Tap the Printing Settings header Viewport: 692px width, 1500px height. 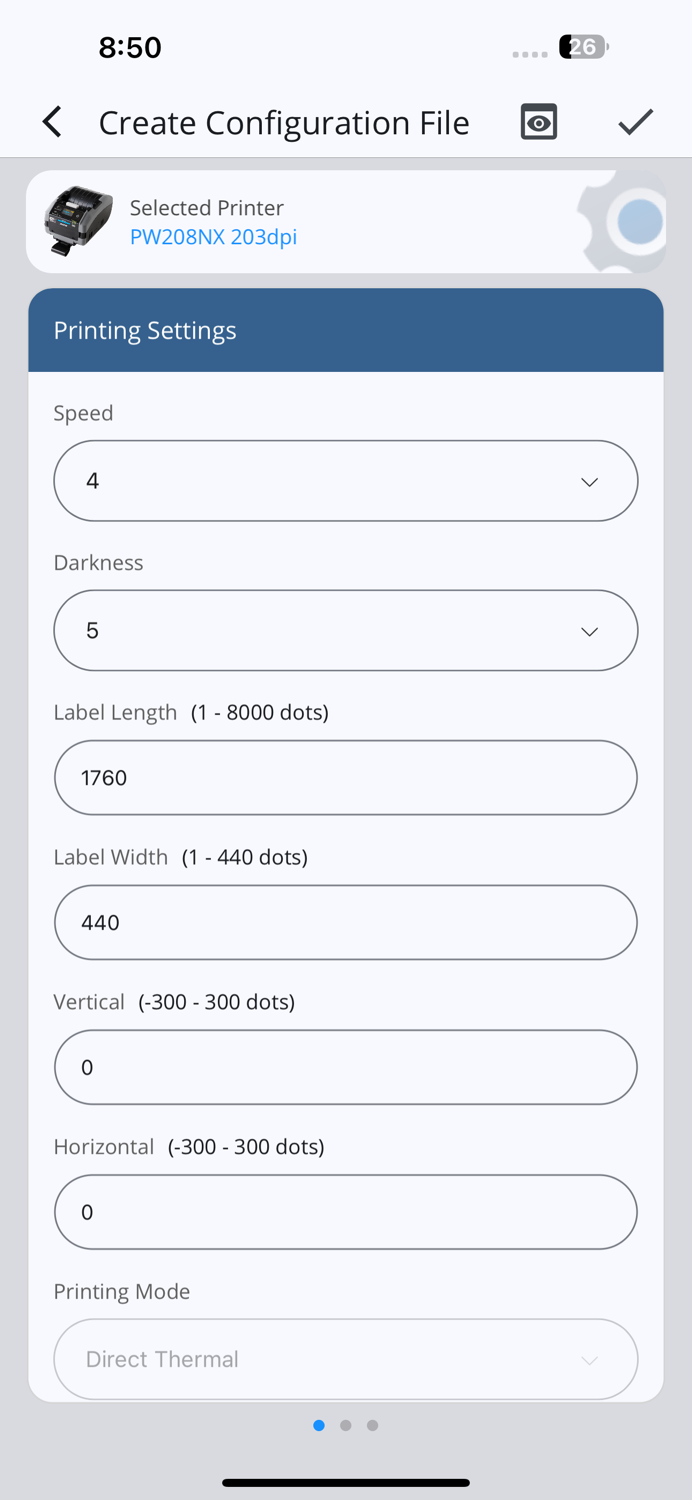pyautogui.click(x=345, y=331)
